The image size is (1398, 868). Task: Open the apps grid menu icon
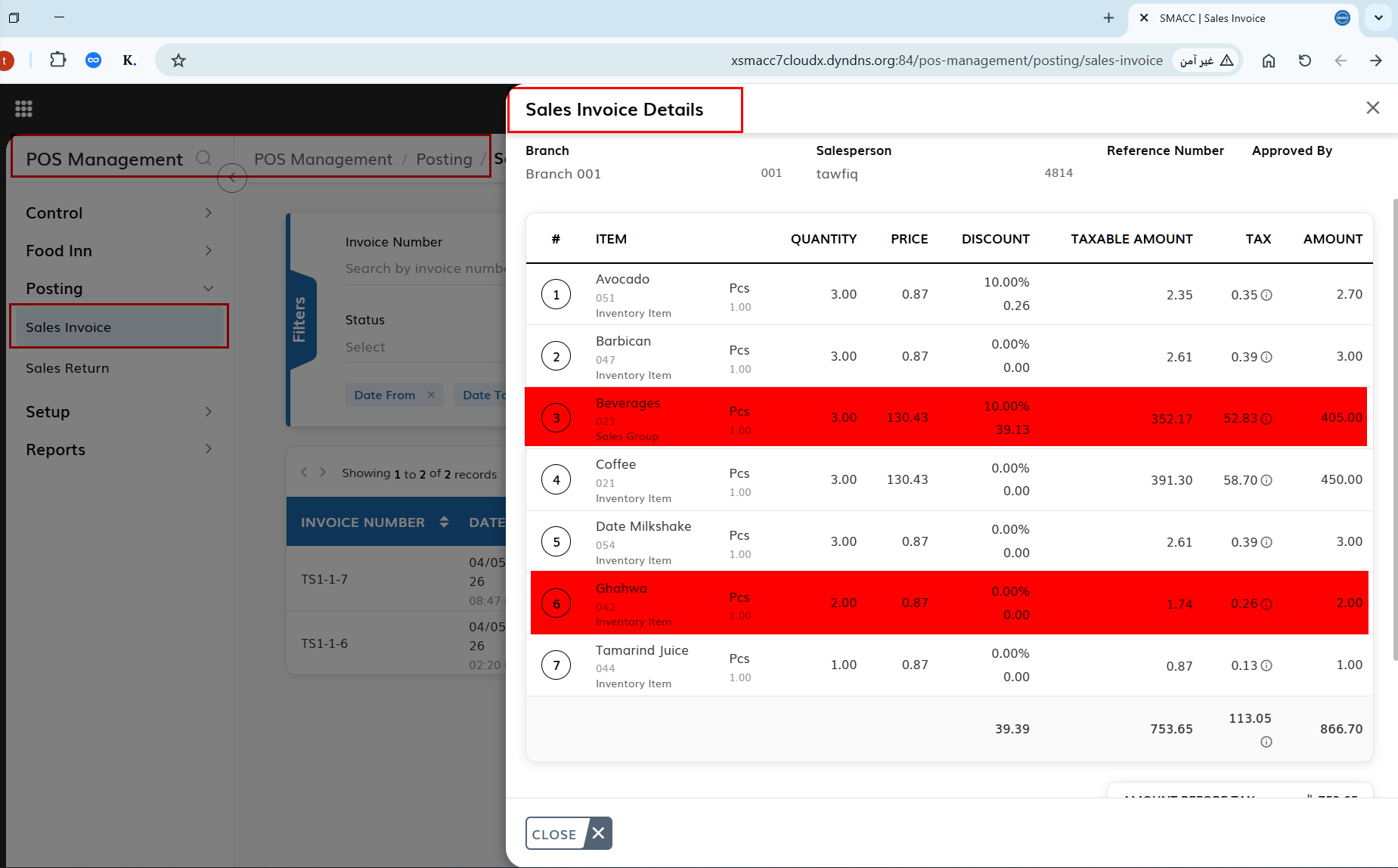click(23, 109)
